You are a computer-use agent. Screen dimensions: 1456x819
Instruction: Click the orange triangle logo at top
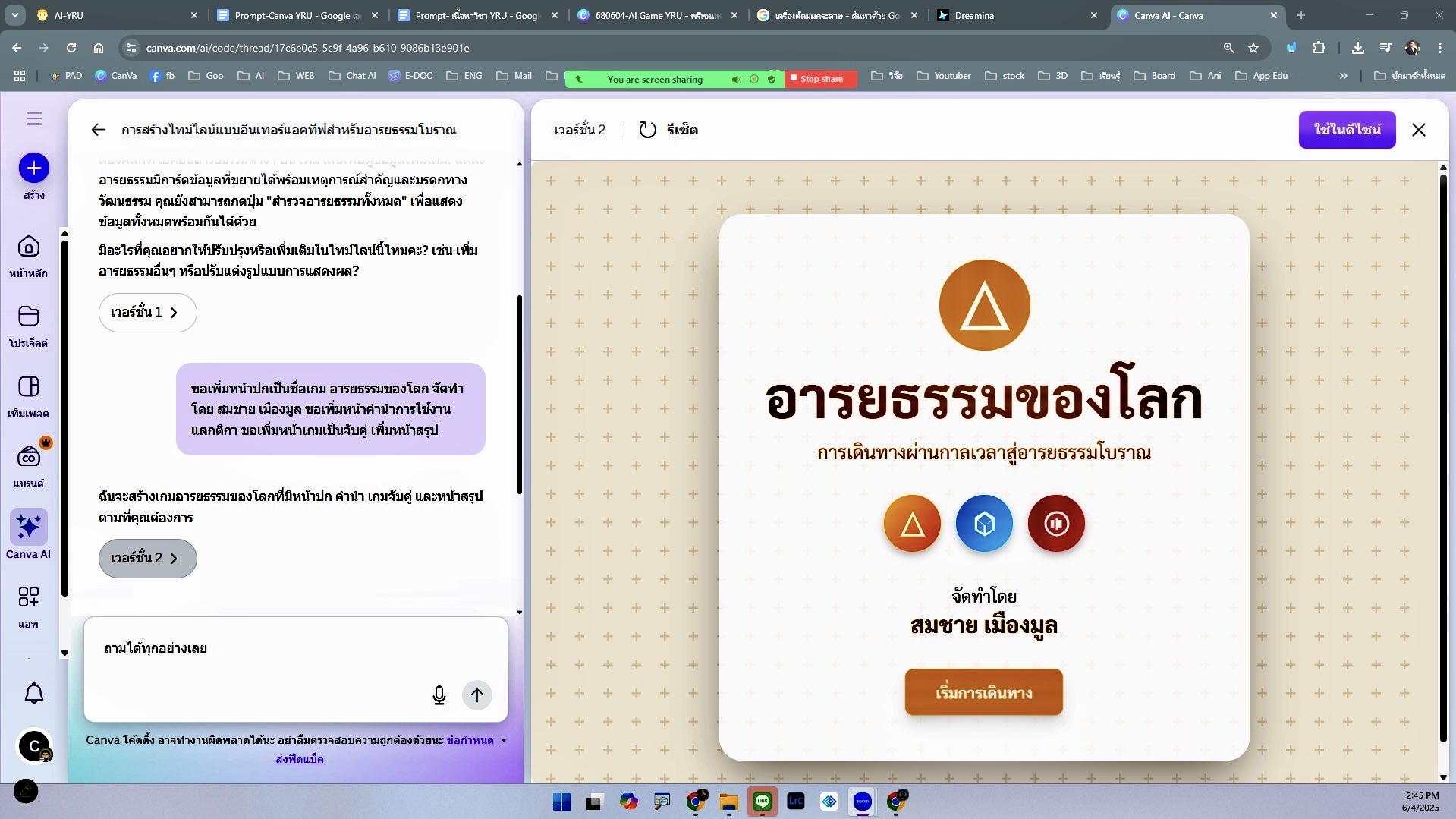pyautogui.click(x=984, y=305)
